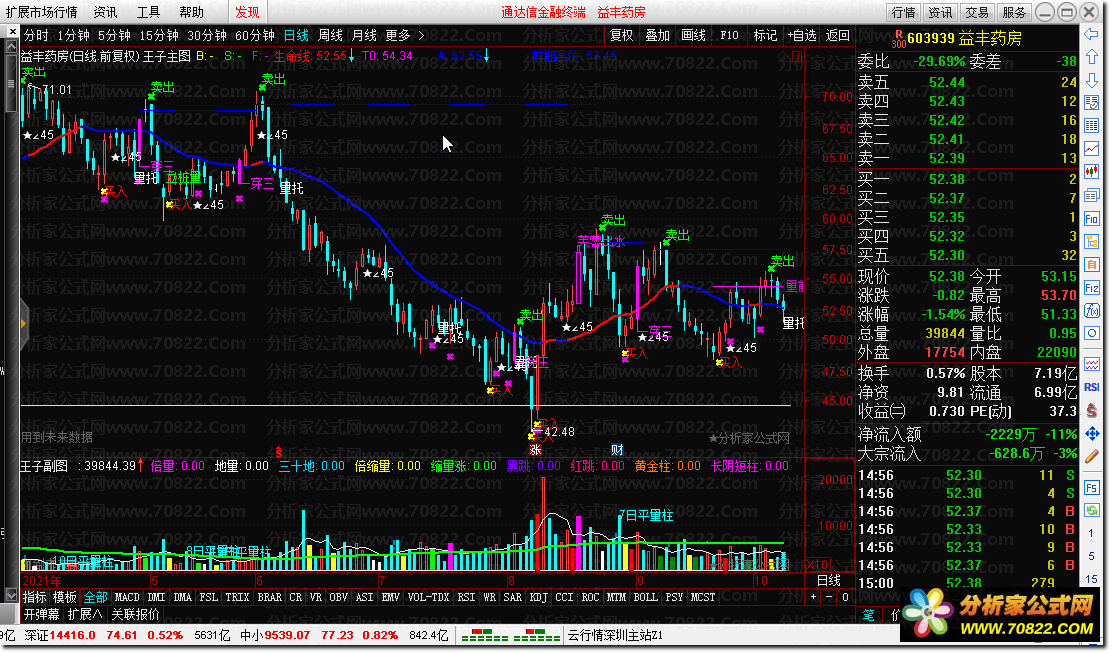The image size is (1112, 653).
Task: Click the four-way move arrows icon
Action: click(x=1091, y=433)
